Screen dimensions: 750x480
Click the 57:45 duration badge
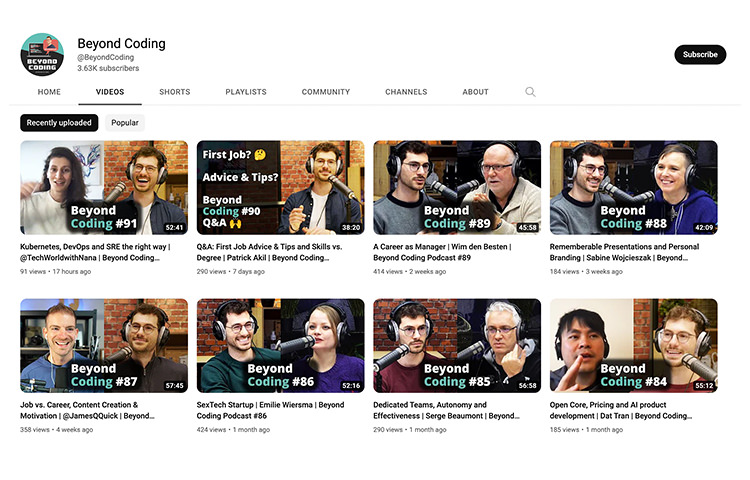tap(174, 385)
